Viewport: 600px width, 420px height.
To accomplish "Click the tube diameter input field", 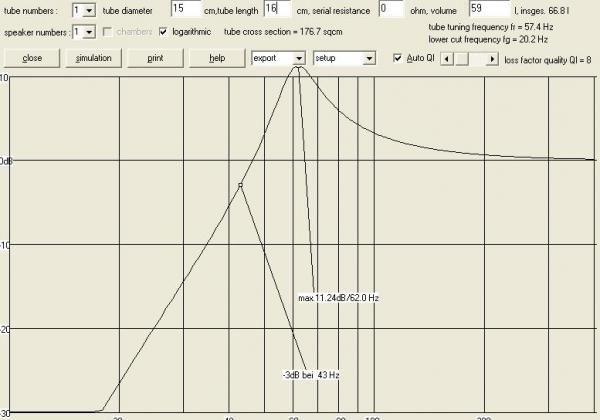I will [185, 9].
